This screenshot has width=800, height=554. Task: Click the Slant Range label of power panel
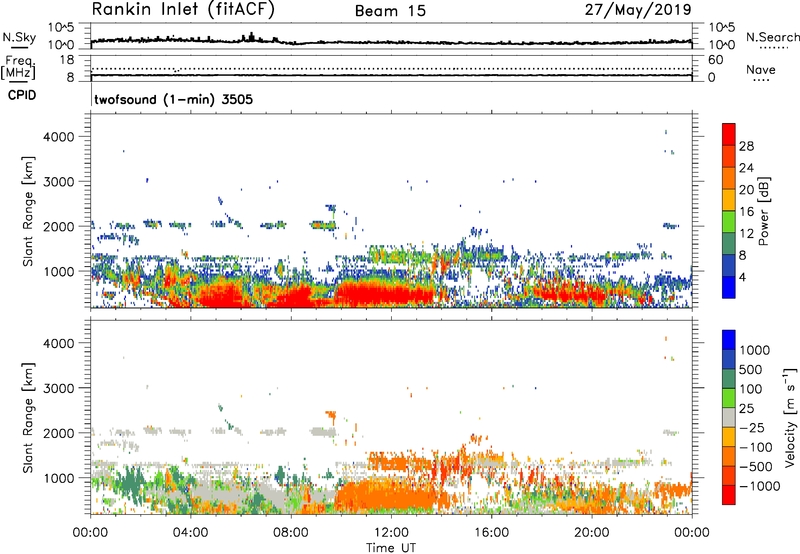[28, 211]
